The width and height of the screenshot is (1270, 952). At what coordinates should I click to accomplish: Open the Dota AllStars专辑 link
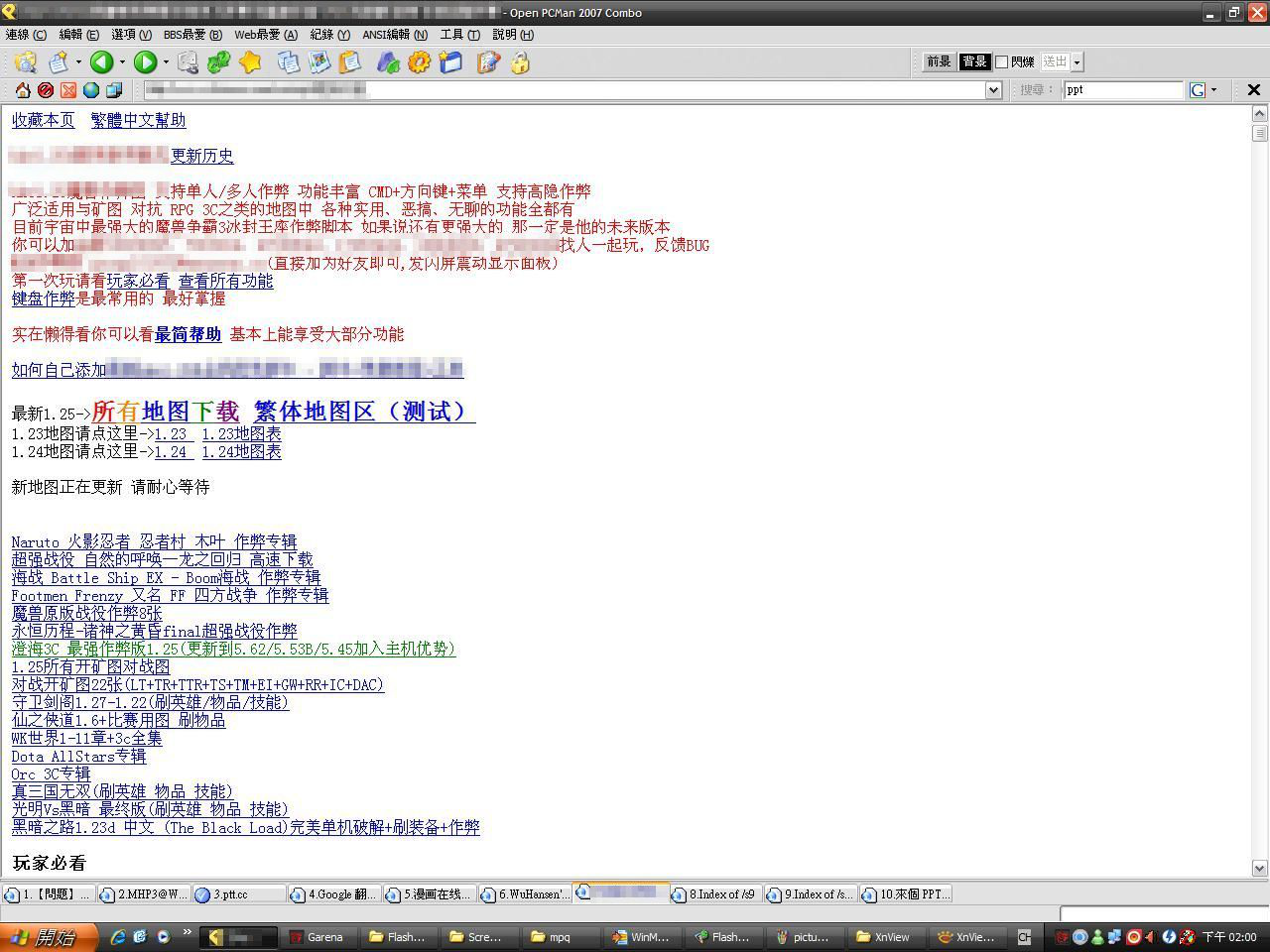point(78,757)
